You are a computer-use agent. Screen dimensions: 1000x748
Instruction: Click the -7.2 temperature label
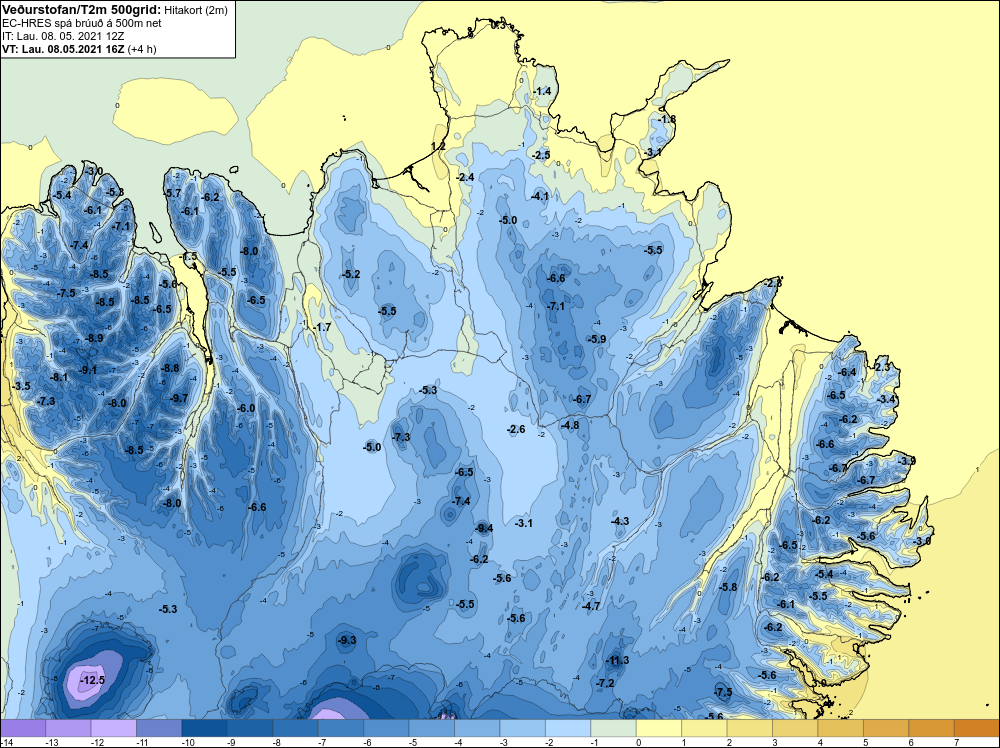(x=605, y=683)
